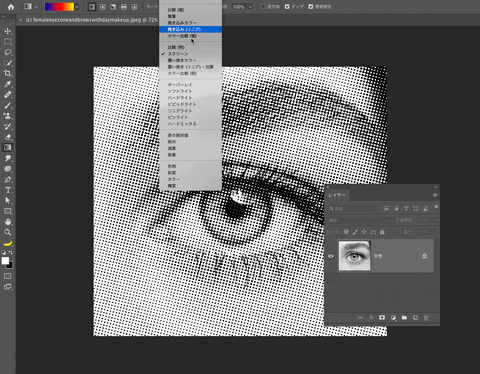Click the background color swatch
The width and height of the screenshot is (480, 374).
tap(10, 265)
